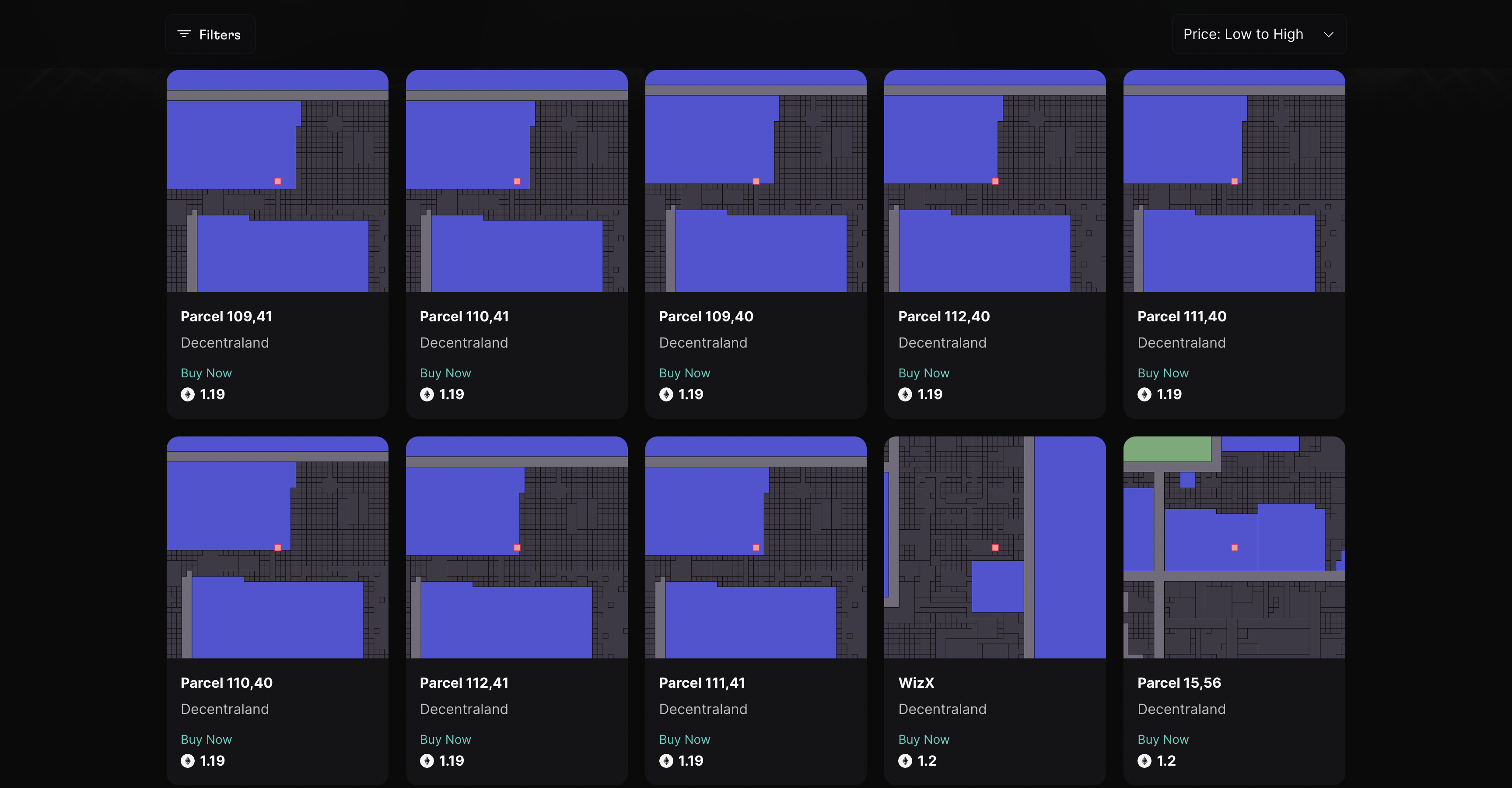Click the WizX listing title

coord(916,683)
